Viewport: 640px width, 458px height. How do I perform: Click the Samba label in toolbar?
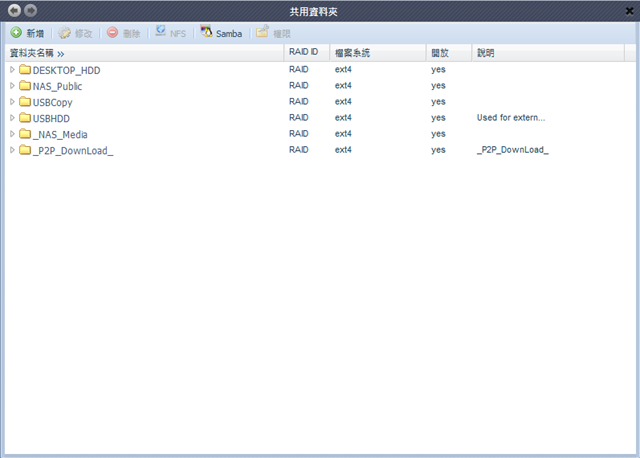(229, 33)
